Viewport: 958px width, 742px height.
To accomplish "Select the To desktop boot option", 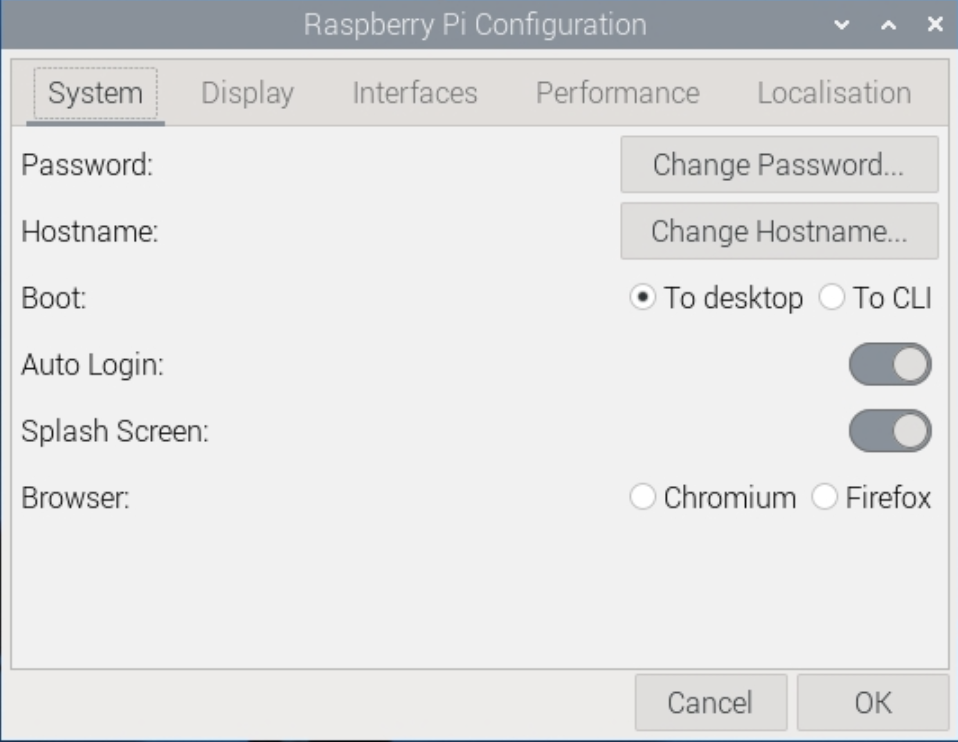I will tap(716, 298).
